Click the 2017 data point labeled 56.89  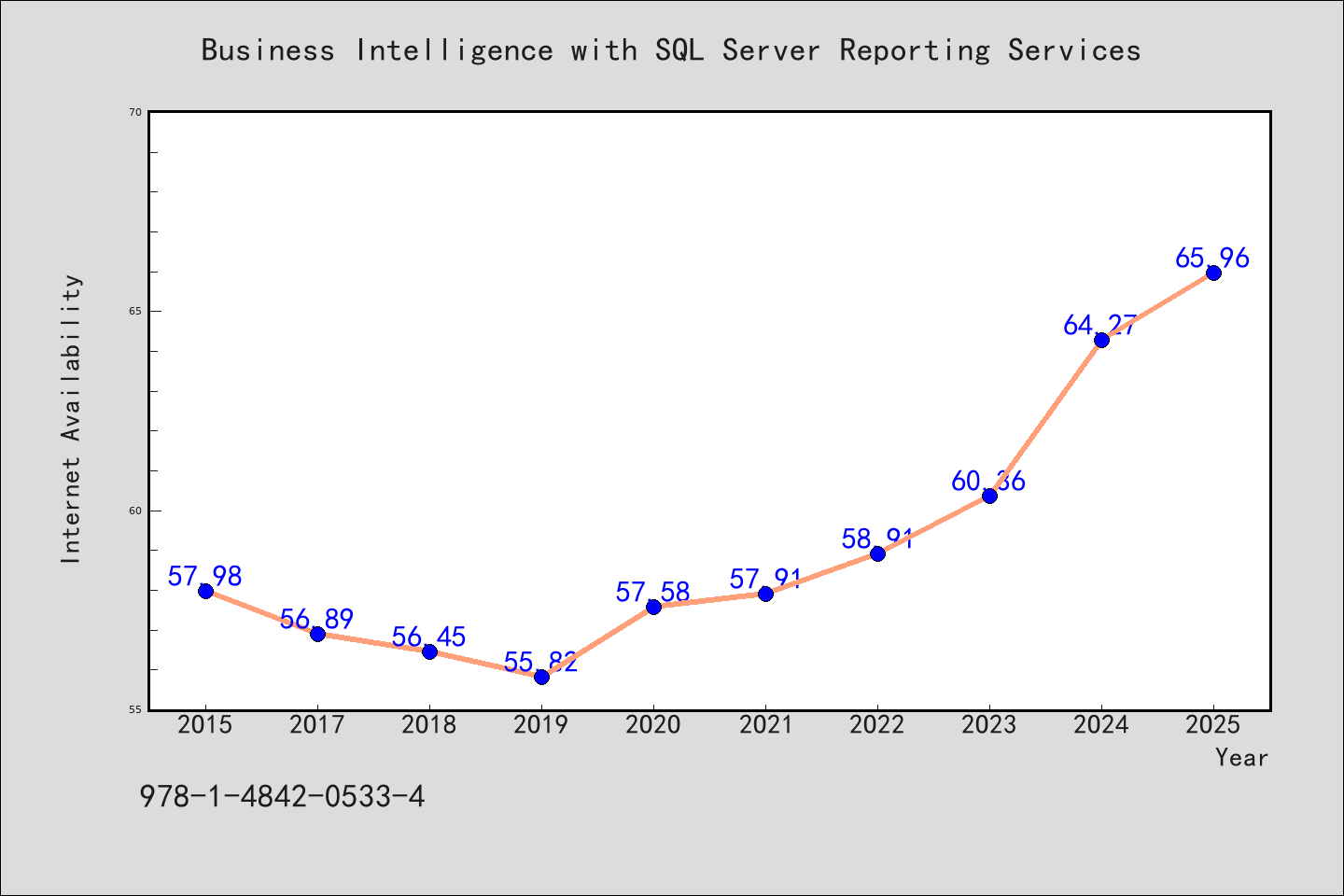pyautogui.click(x=317, y=634)
